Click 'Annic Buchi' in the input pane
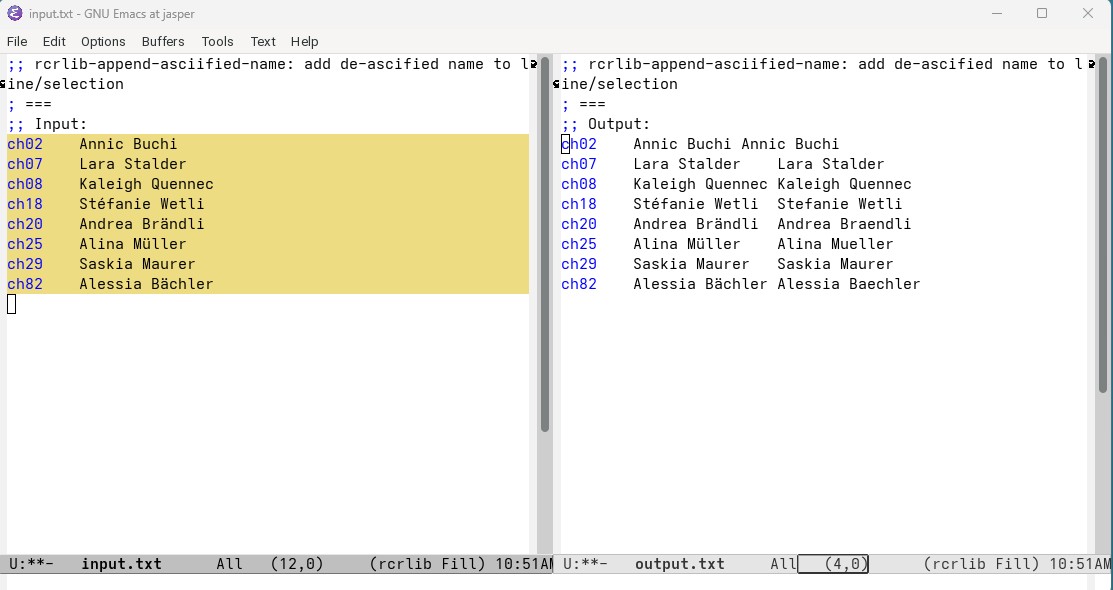Viewport: 1113px width, 590px height. (128, 144)
